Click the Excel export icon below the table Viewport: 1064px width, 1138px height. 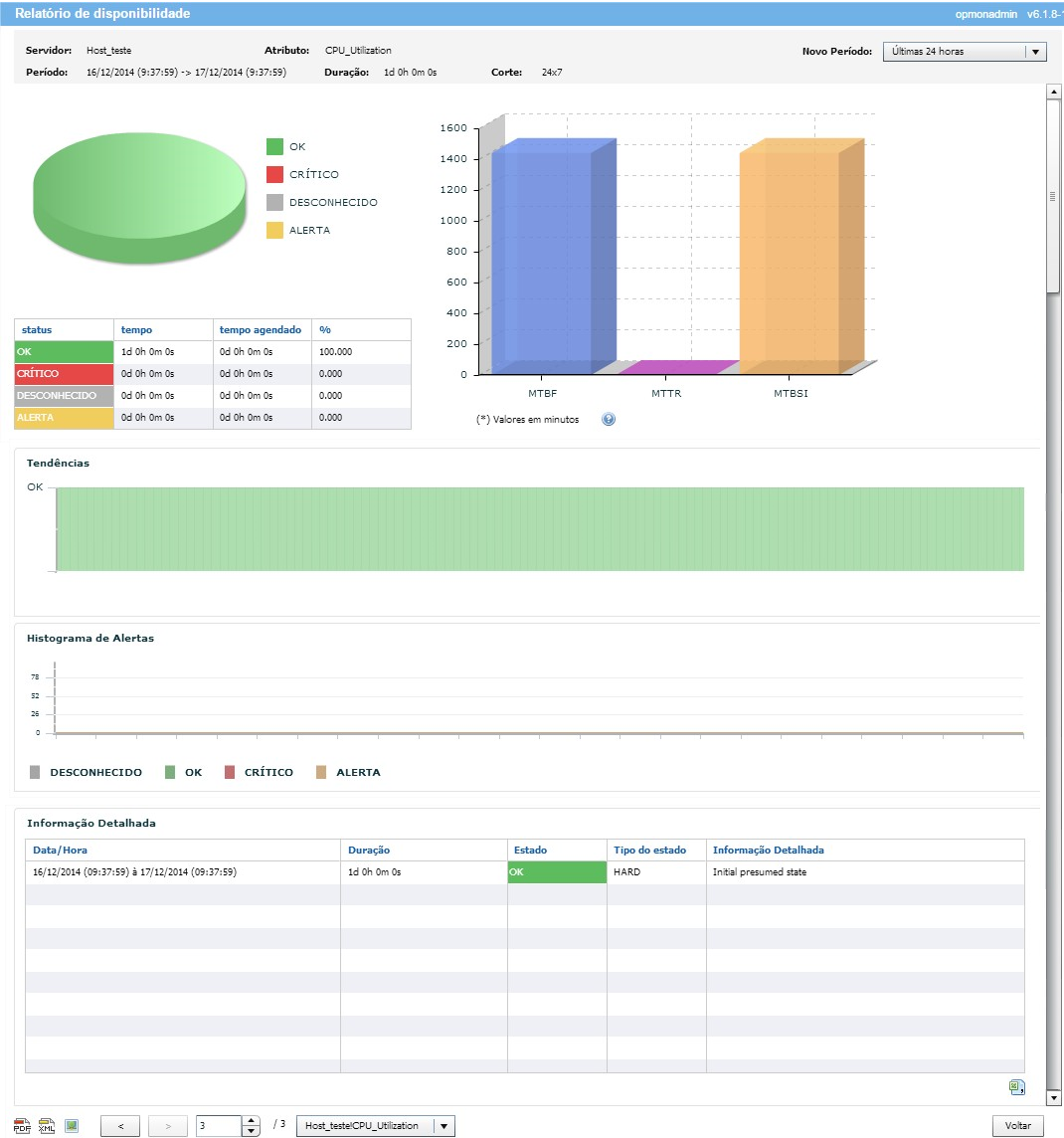1016,1086
